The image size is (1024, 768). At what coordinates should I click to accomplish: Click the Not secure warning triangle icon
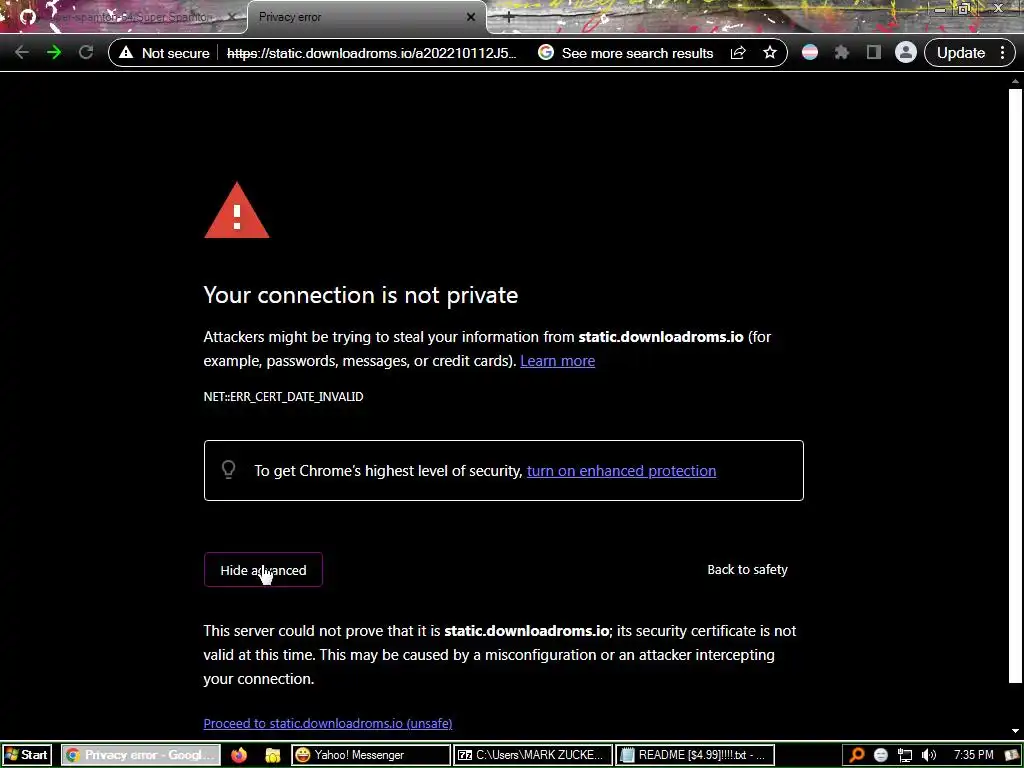126,53
